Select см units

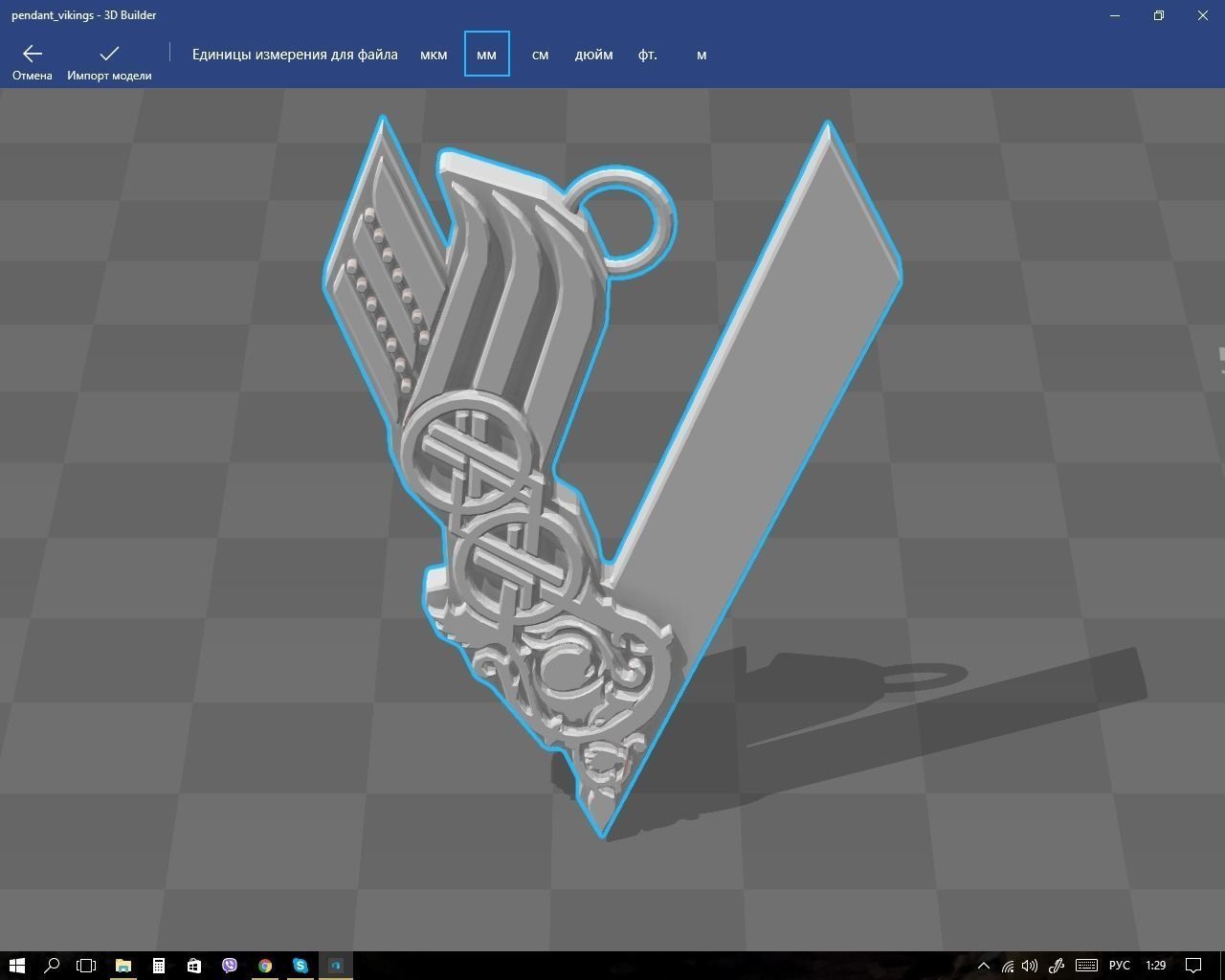540,55
